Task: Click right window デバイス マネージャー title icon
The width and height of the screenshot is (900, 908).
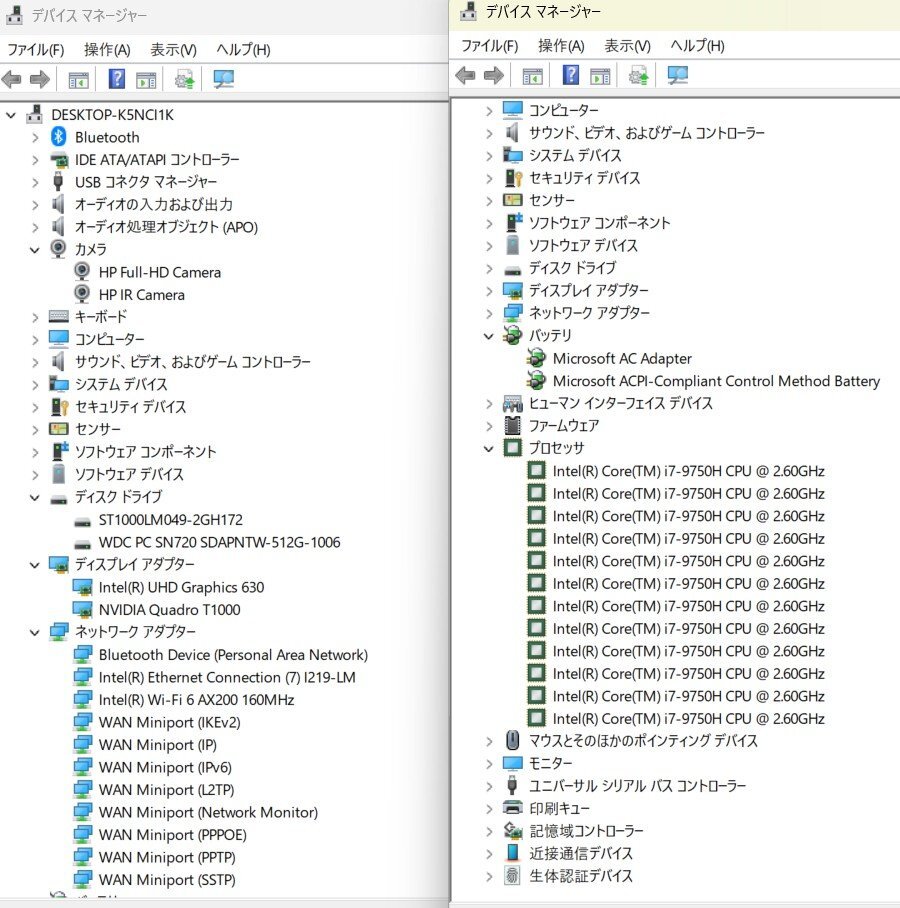Action: [468, 11]
